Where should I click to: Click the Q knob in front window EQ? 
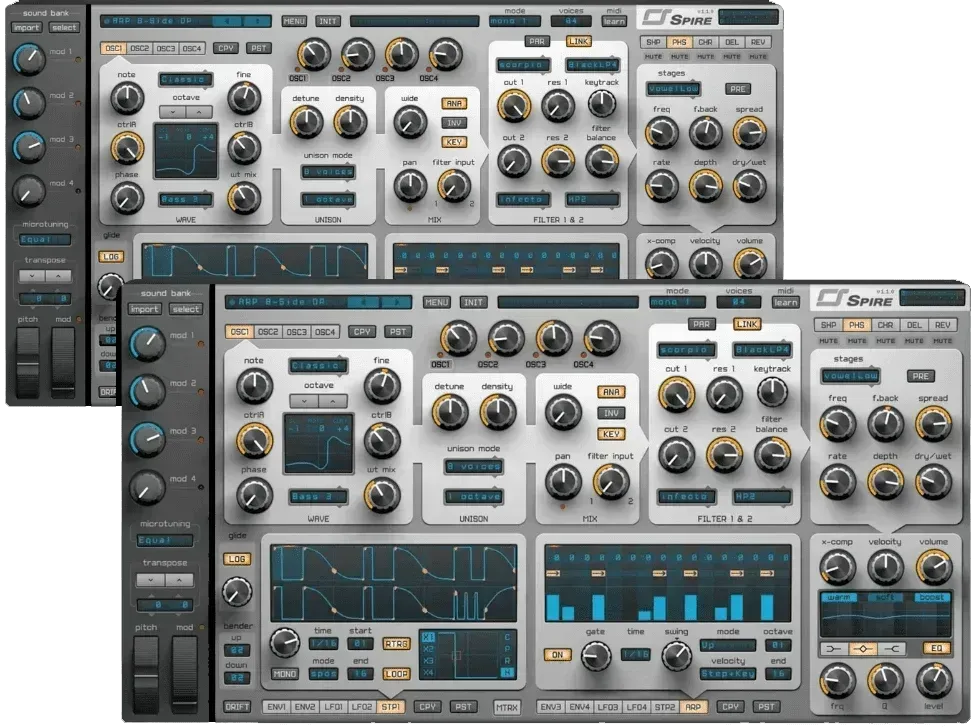(885, 681)
